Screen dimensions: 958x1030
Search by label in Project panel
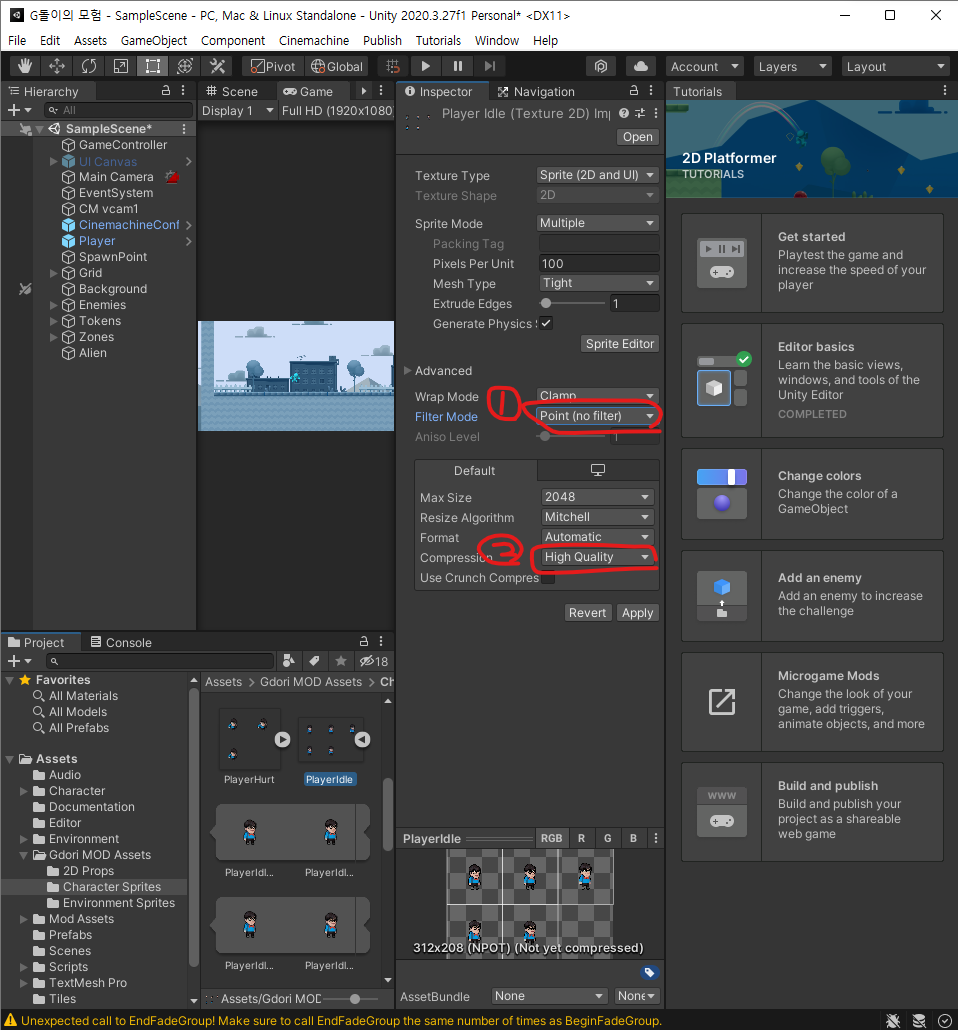[314, 661]
